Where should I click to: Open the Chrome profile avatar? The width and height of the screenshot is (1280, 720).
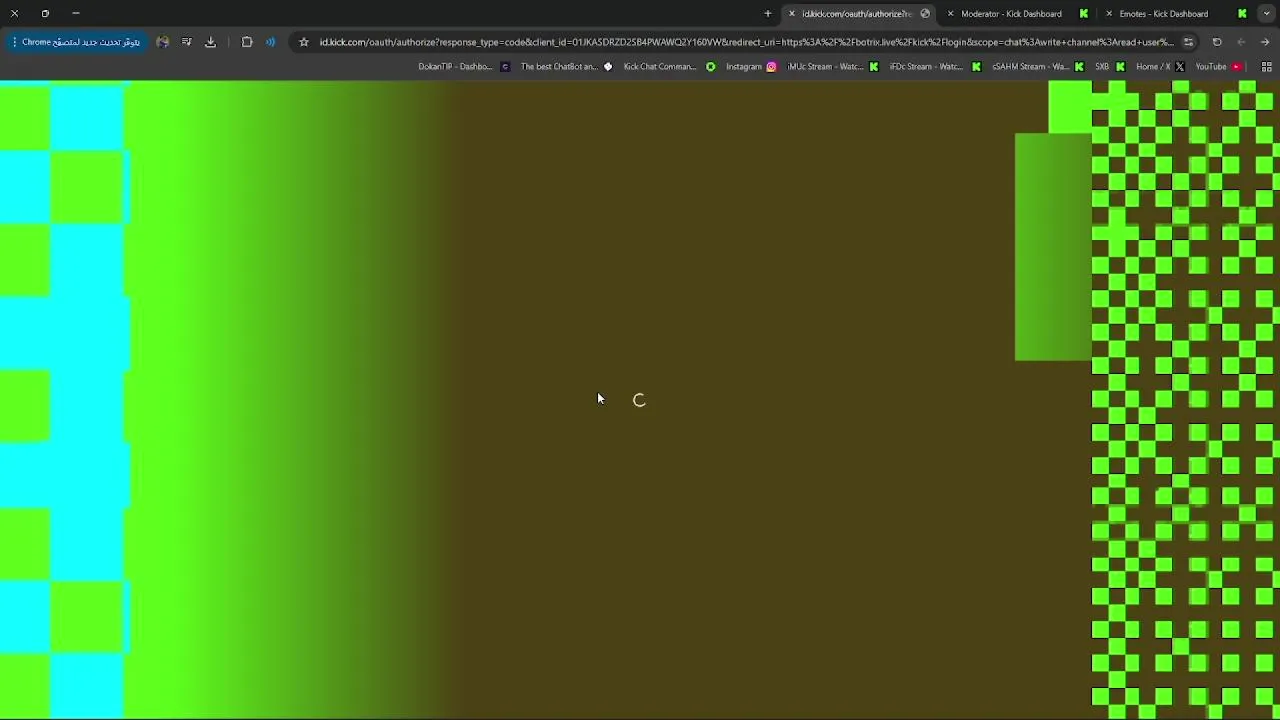pos(163,42)
